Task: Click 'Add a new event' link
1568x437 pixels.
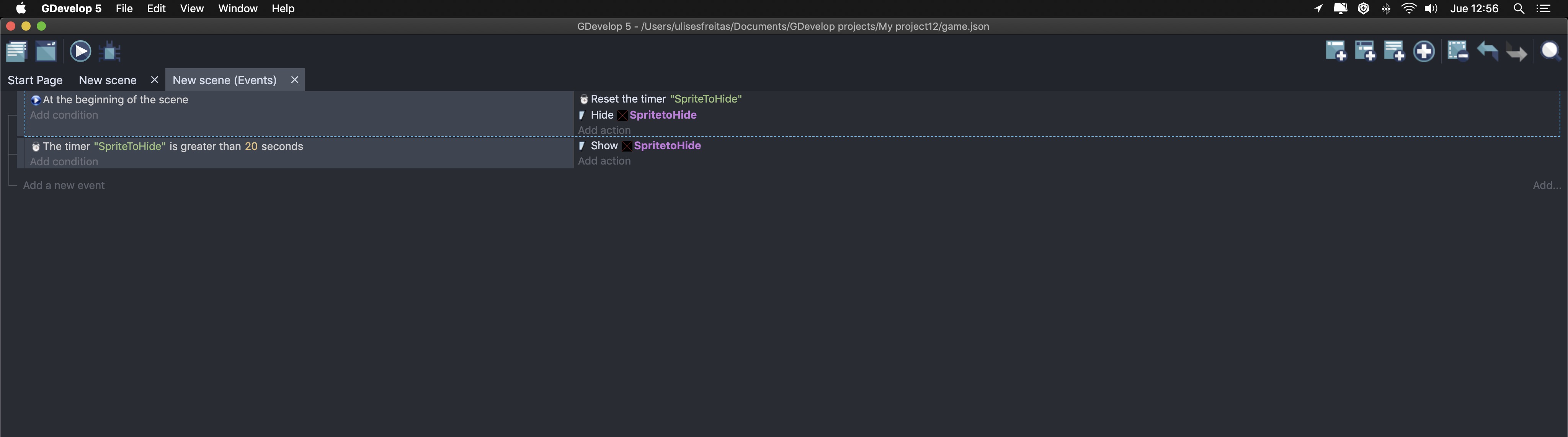Action: [x=64, y=186]
